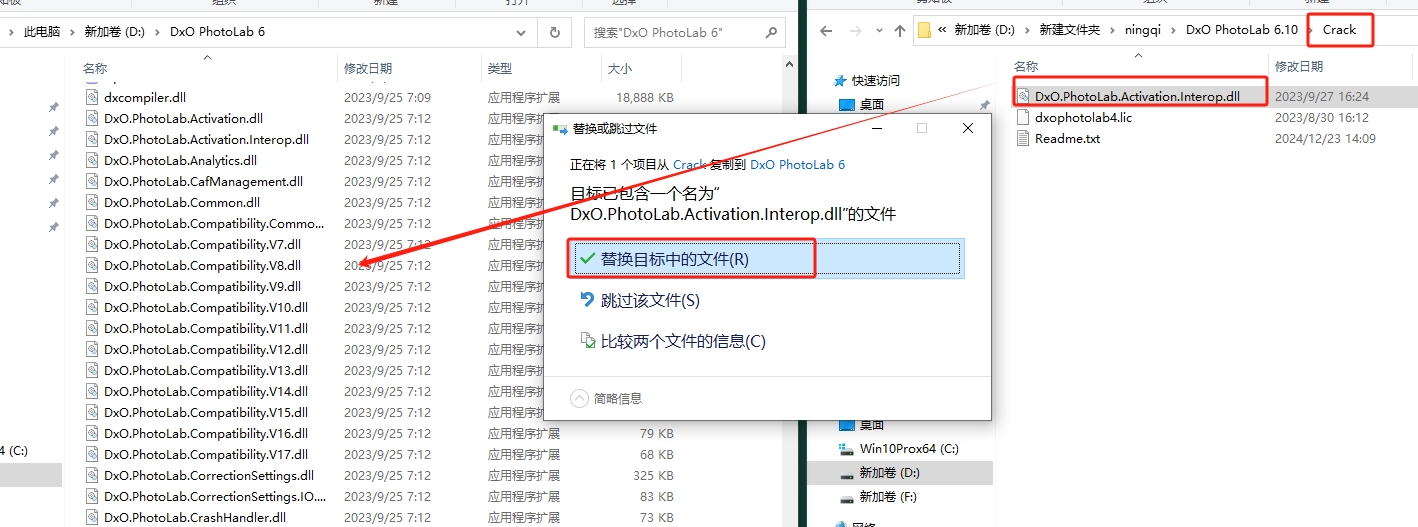Click the DxO.PhotoLab.Activation.dll file icon
This screenshot has width=1418, height=527.
(92, 119)
